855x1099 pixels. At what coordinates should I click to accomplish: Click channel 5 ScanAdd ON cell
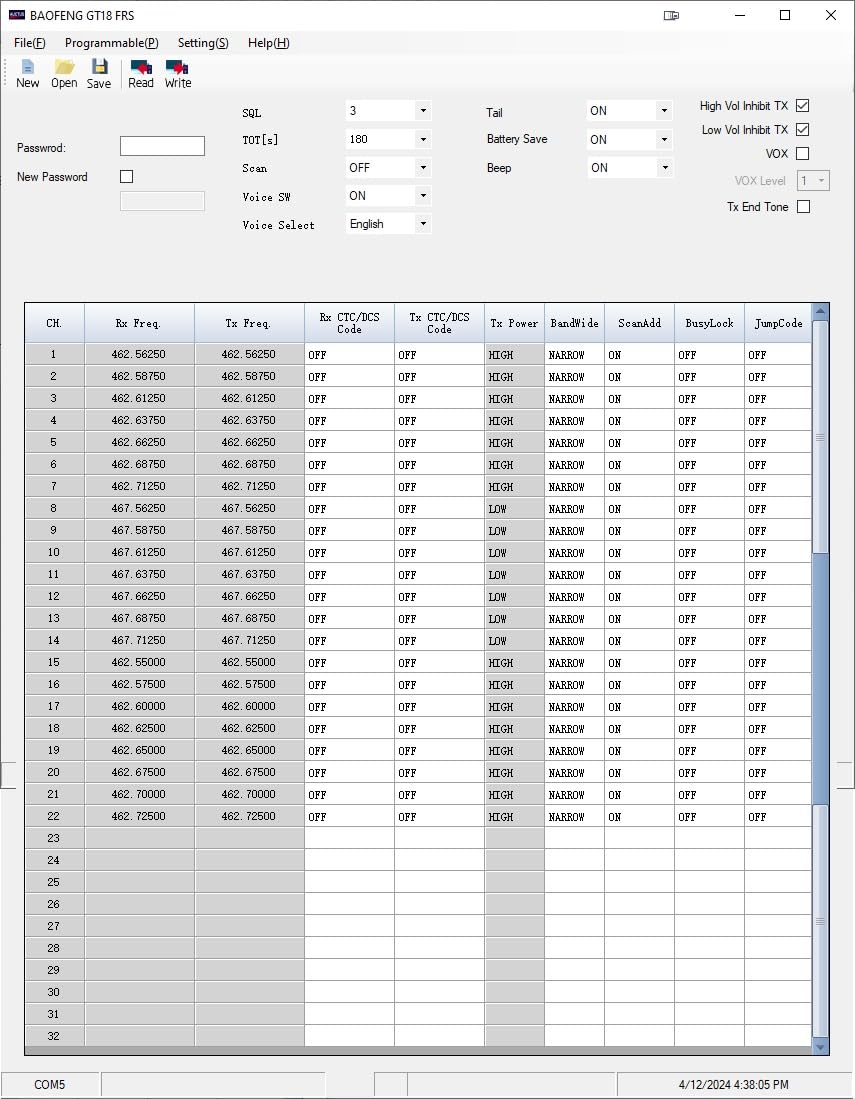click(639, 442)
